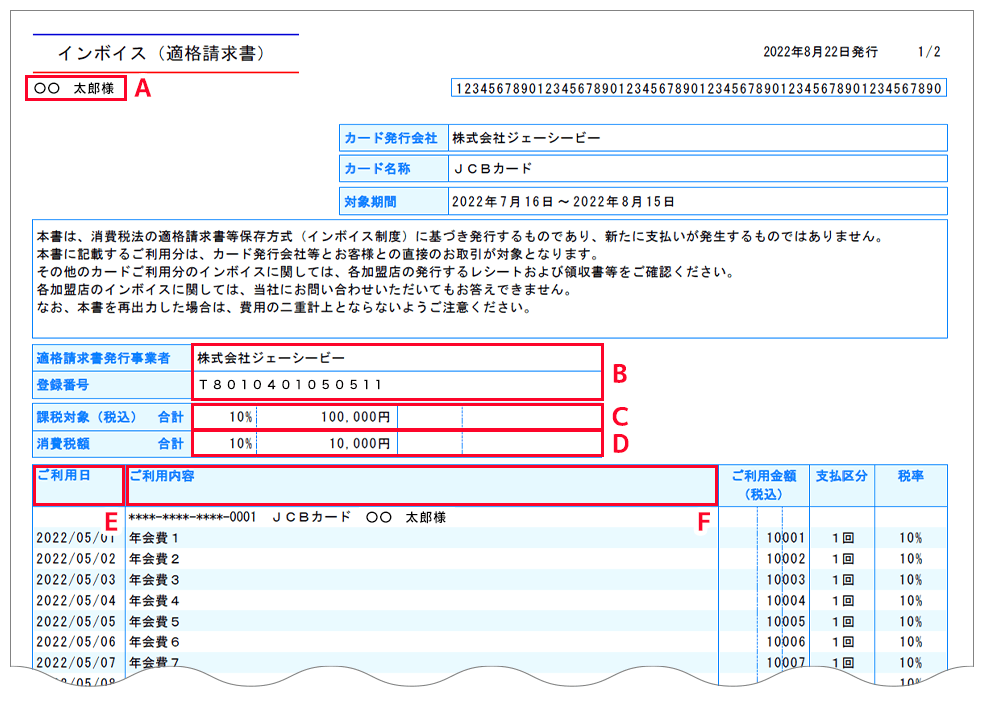Select the card number line ending in 0001
984x716 pixels.
click(287, 518)
